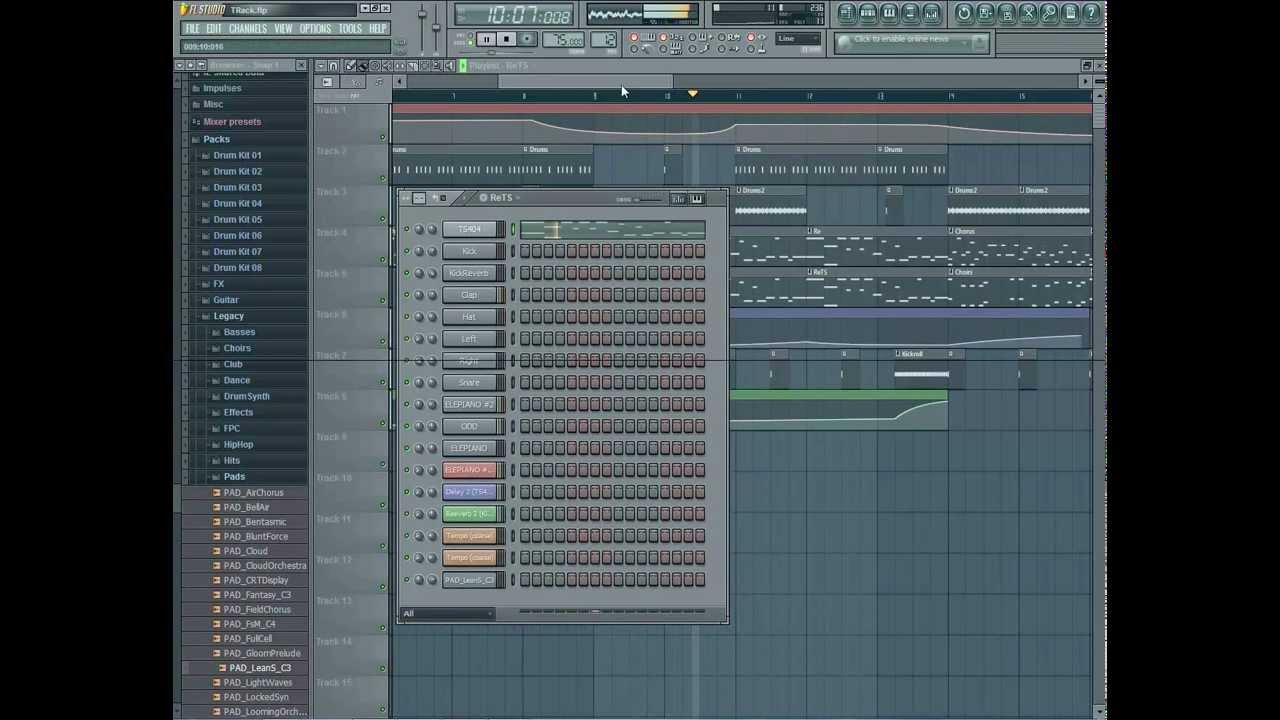The height and width of the screenshot is (720, 1280).
Task: Open the ReTS pattern selector dropdown
Action: (500, 198)
